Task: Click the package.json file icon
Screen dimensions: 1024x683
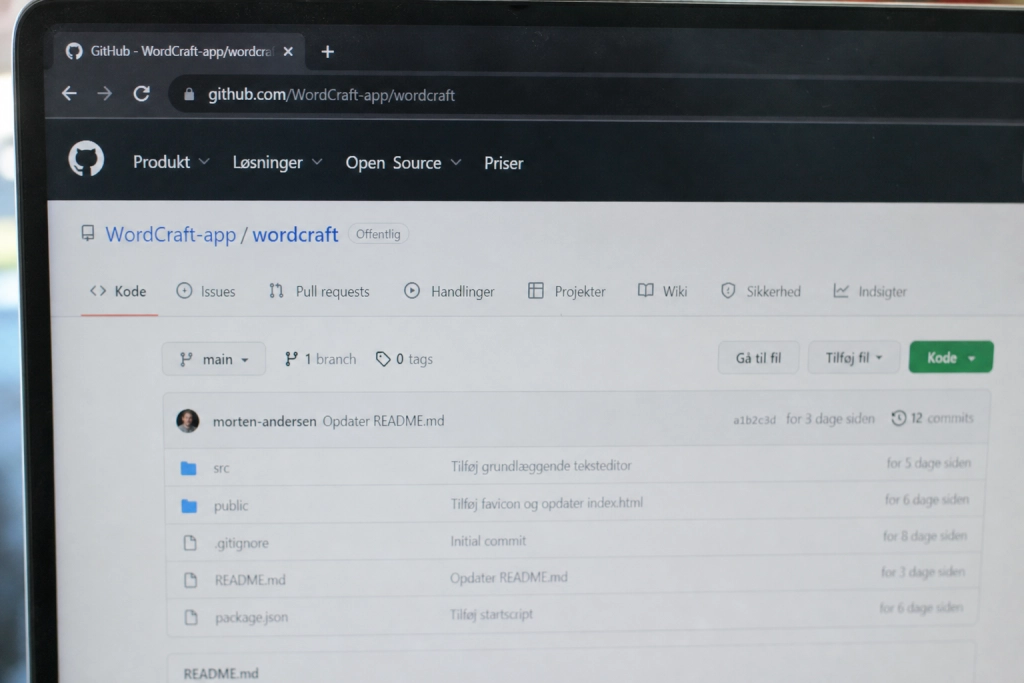Action: tap(191, 617)
